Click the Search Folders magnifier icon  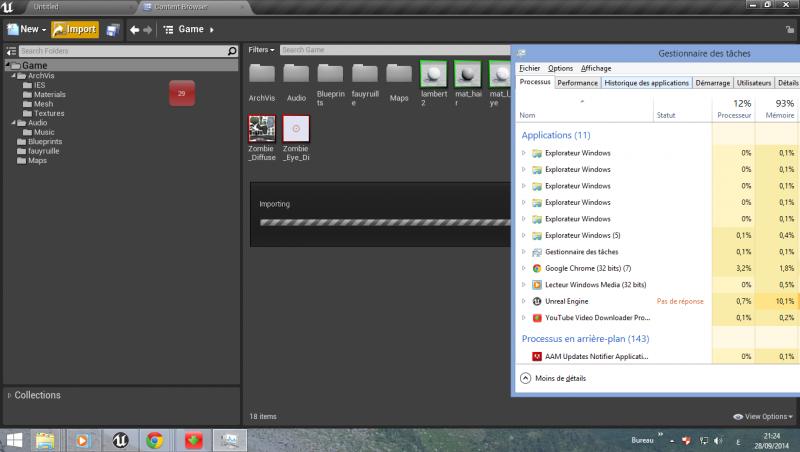pyautogui.click(x=232, y=51)
